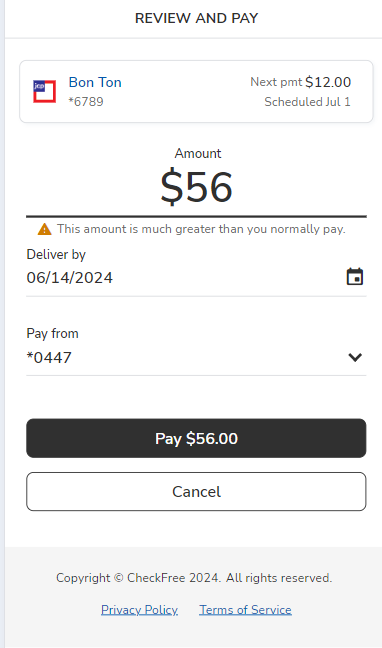
Task: Open the Terms of Service link
Action: tap(245, 610)
